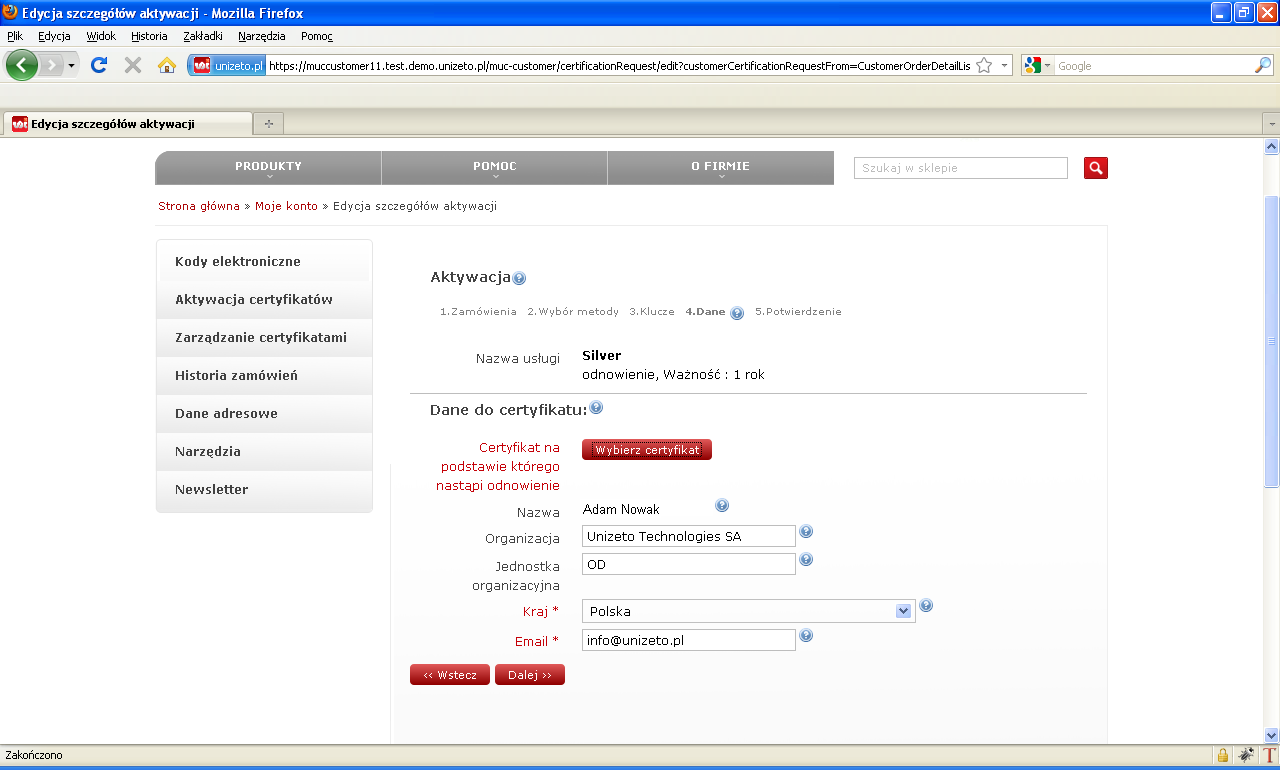
Task: Click the padlock security icon in status bar
Action: (1222, 755)
